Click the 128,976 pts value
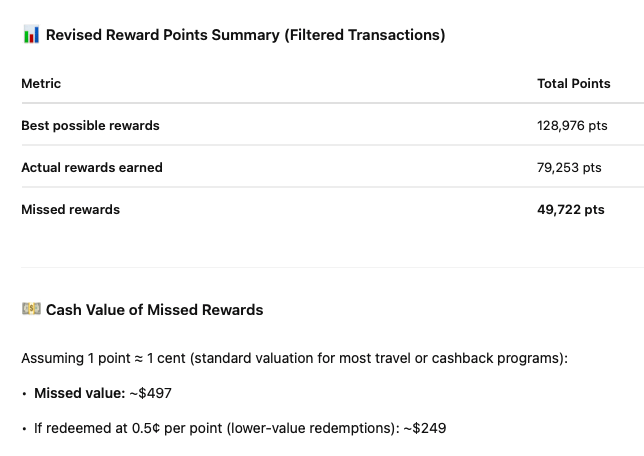 click(571, 126)
